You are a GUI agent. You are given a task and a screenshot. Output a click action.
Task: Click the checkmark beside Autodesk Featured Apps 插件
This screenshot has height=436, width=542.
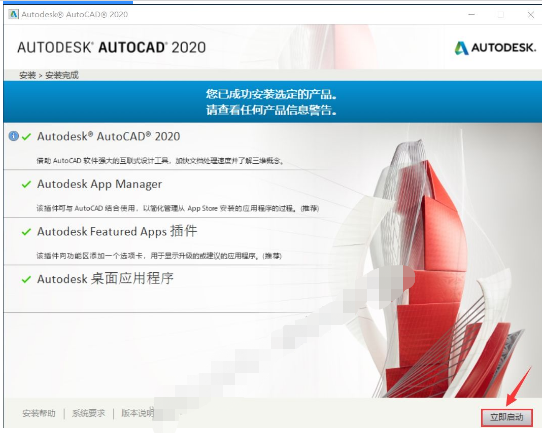coord(26,232)
